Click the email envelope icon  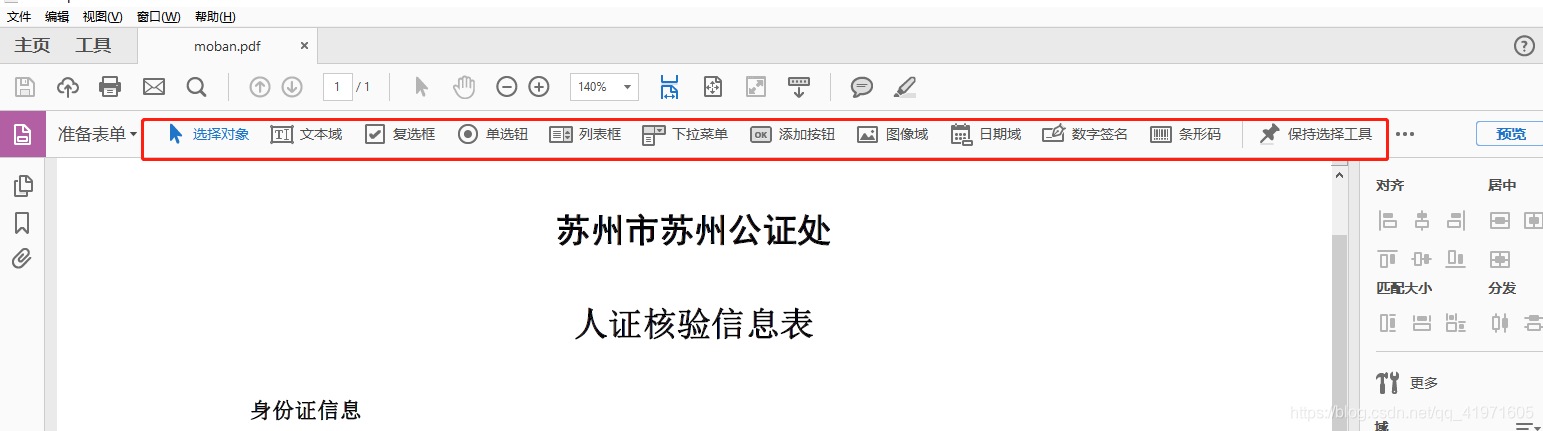click(x=153, y=87)
